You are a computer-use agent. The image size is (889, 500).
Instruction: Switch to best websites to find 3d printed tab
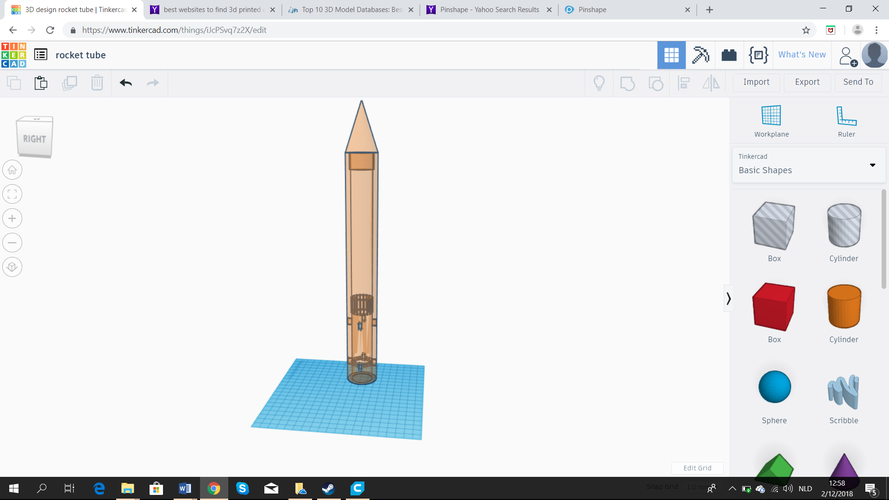[x=213, y=10]
